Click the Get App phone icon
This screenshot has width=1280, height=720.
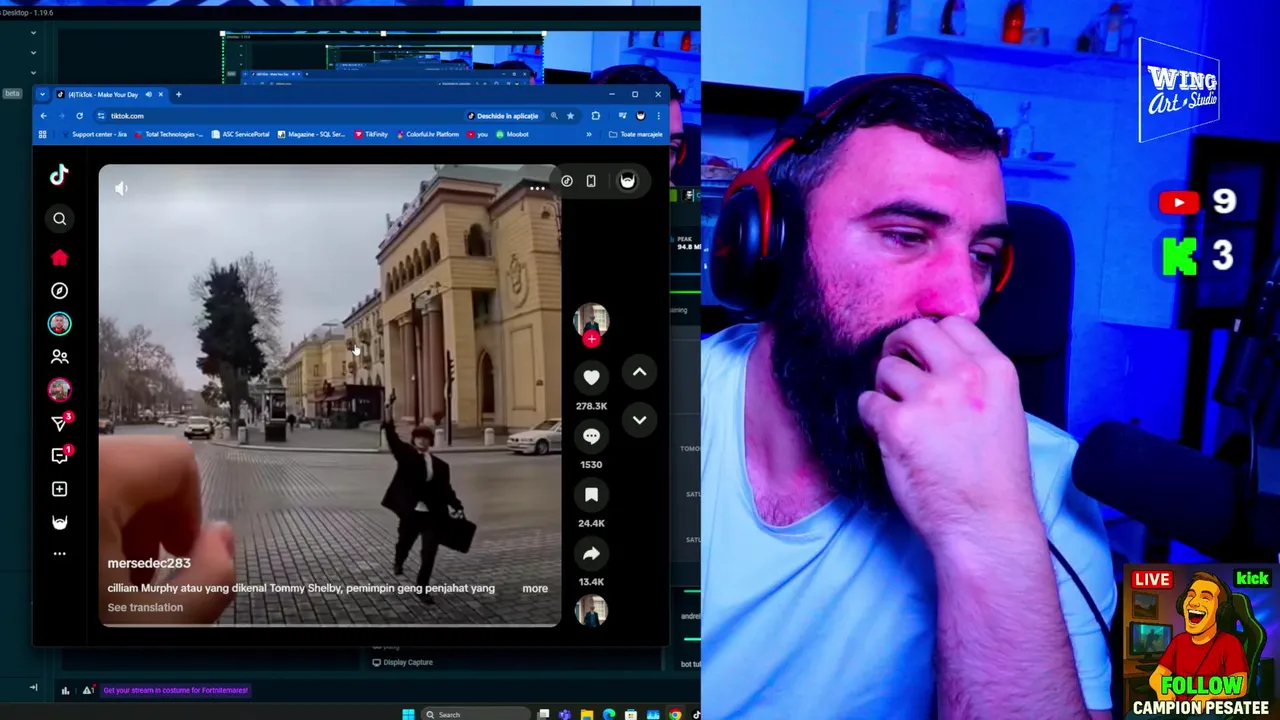[591, 181]
